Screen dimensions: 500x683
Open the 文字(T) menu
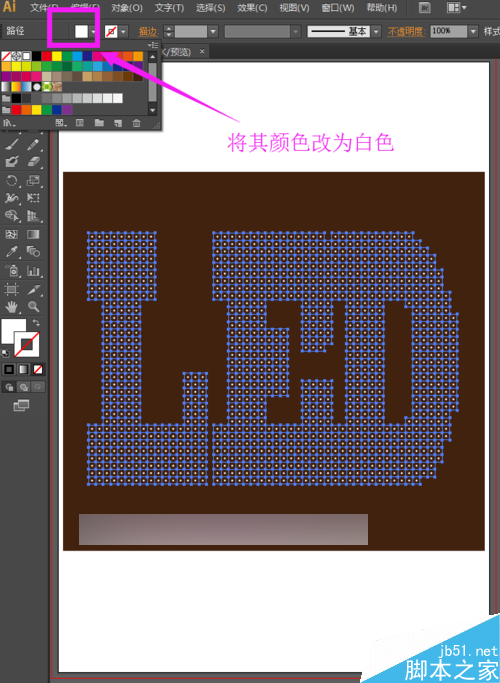coord(169,8)
